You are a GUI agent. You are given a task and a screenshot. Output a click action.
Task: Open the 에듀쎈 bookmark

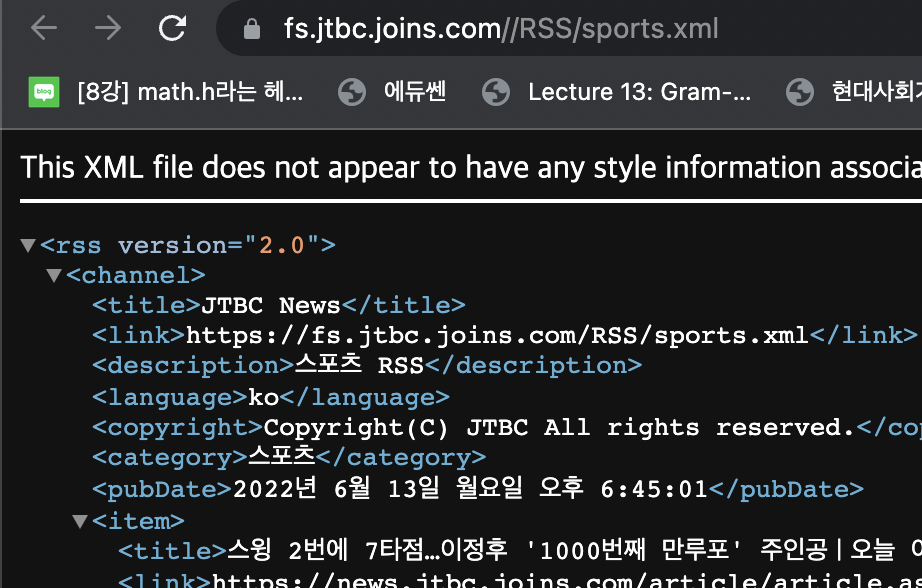[x=392, y=92]
